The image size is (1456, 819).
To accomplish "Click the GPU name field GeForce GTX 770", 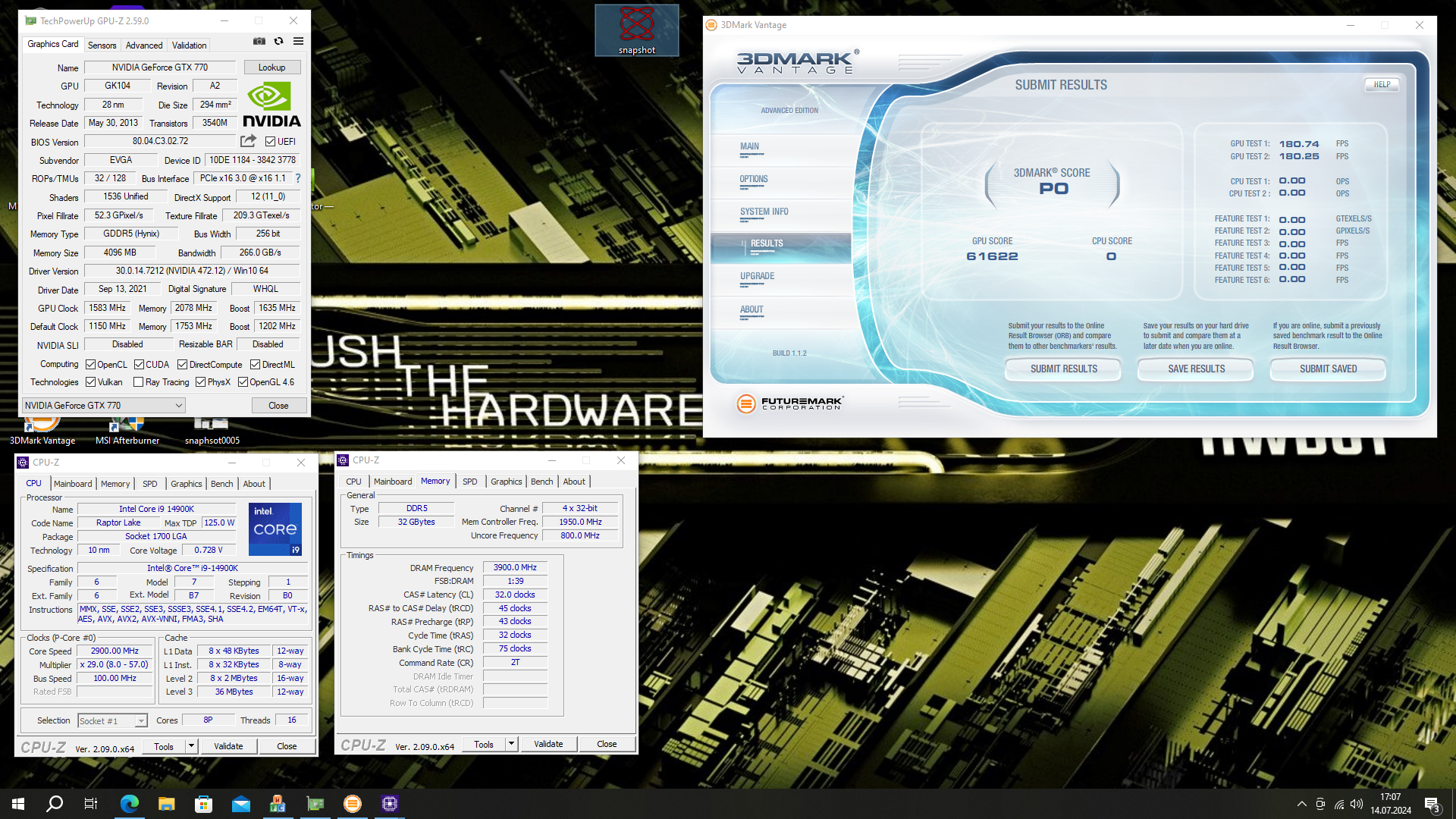I will [x=159, y=67].
